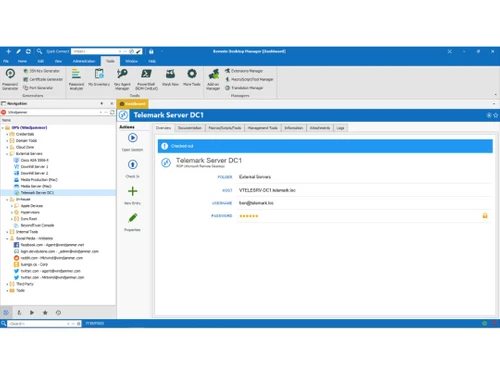Switch to the Administration ribbon tab
Viewport: 500px width, 375px height.
(84, 61)
